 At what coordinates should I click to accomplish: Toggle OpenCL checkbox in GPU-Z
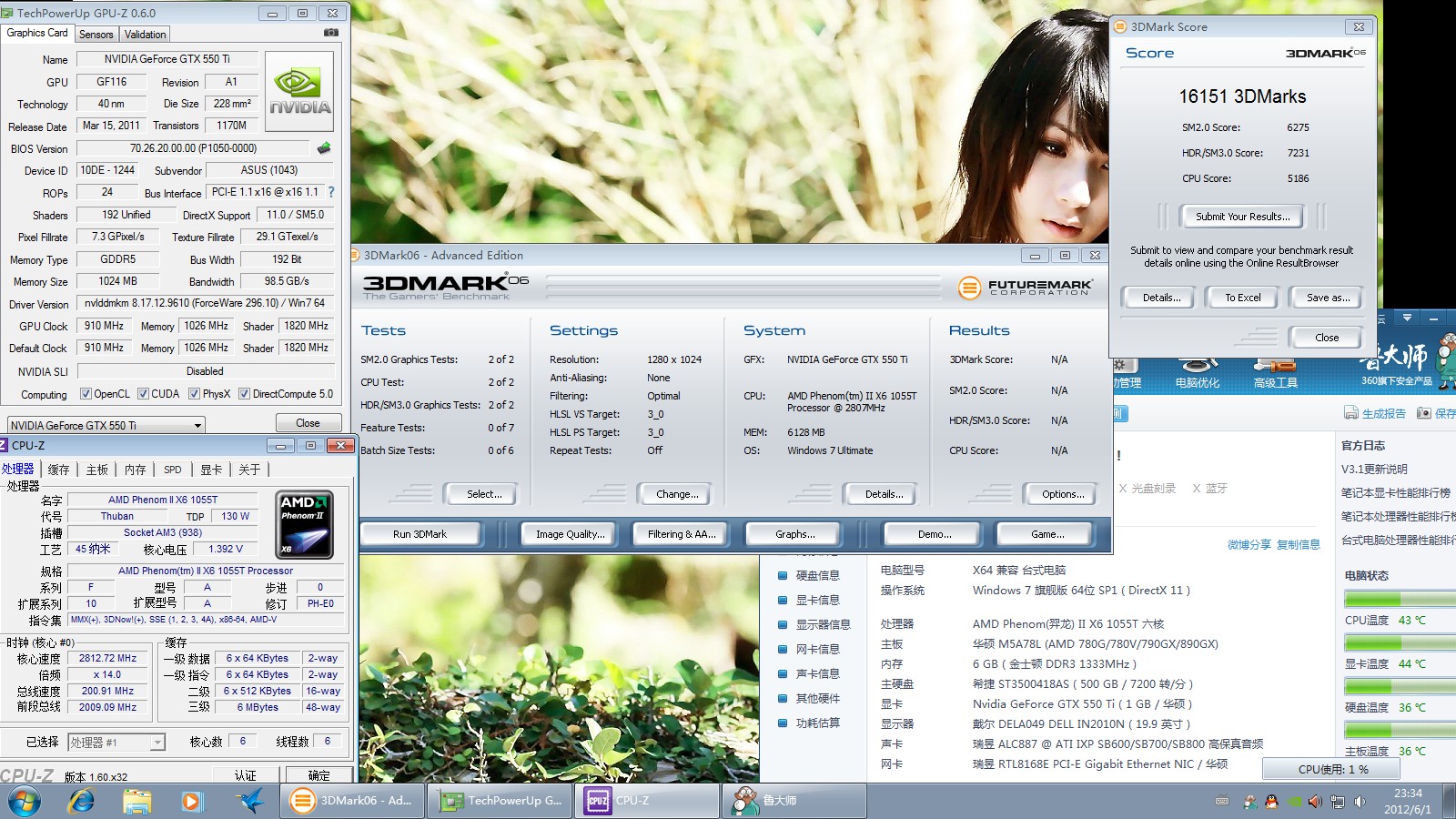[x=86, y=394]
